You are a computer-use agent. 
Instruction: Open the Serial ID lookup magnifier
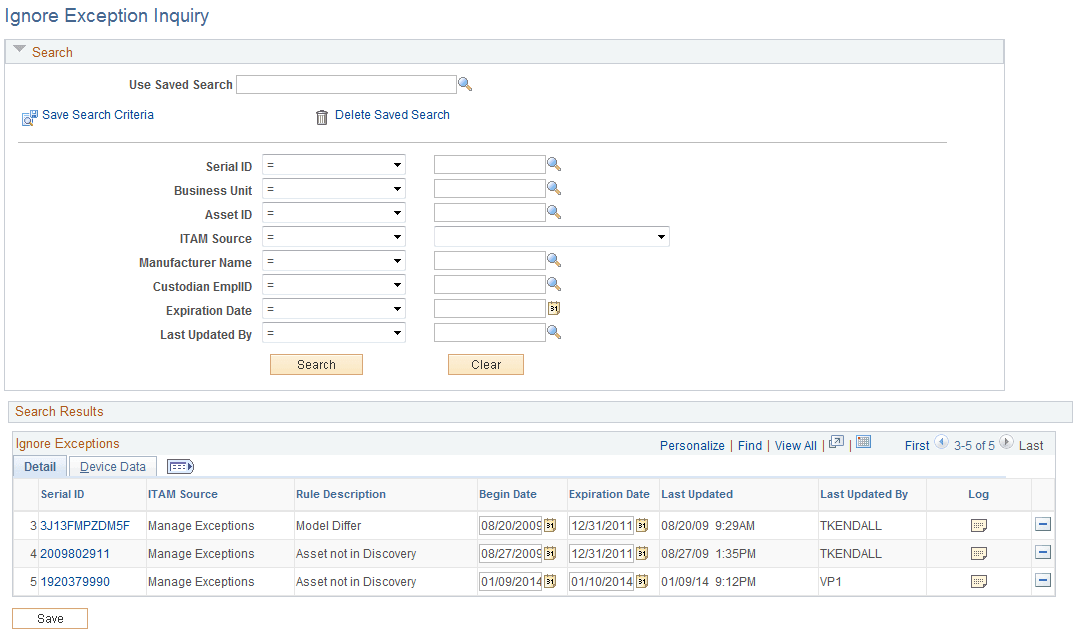pyautogui.click(x=554, y=163)
